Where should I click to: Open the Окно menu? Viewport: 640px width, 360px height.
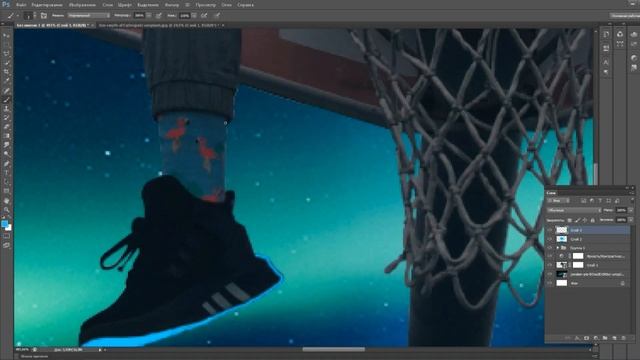pos(226,5)
